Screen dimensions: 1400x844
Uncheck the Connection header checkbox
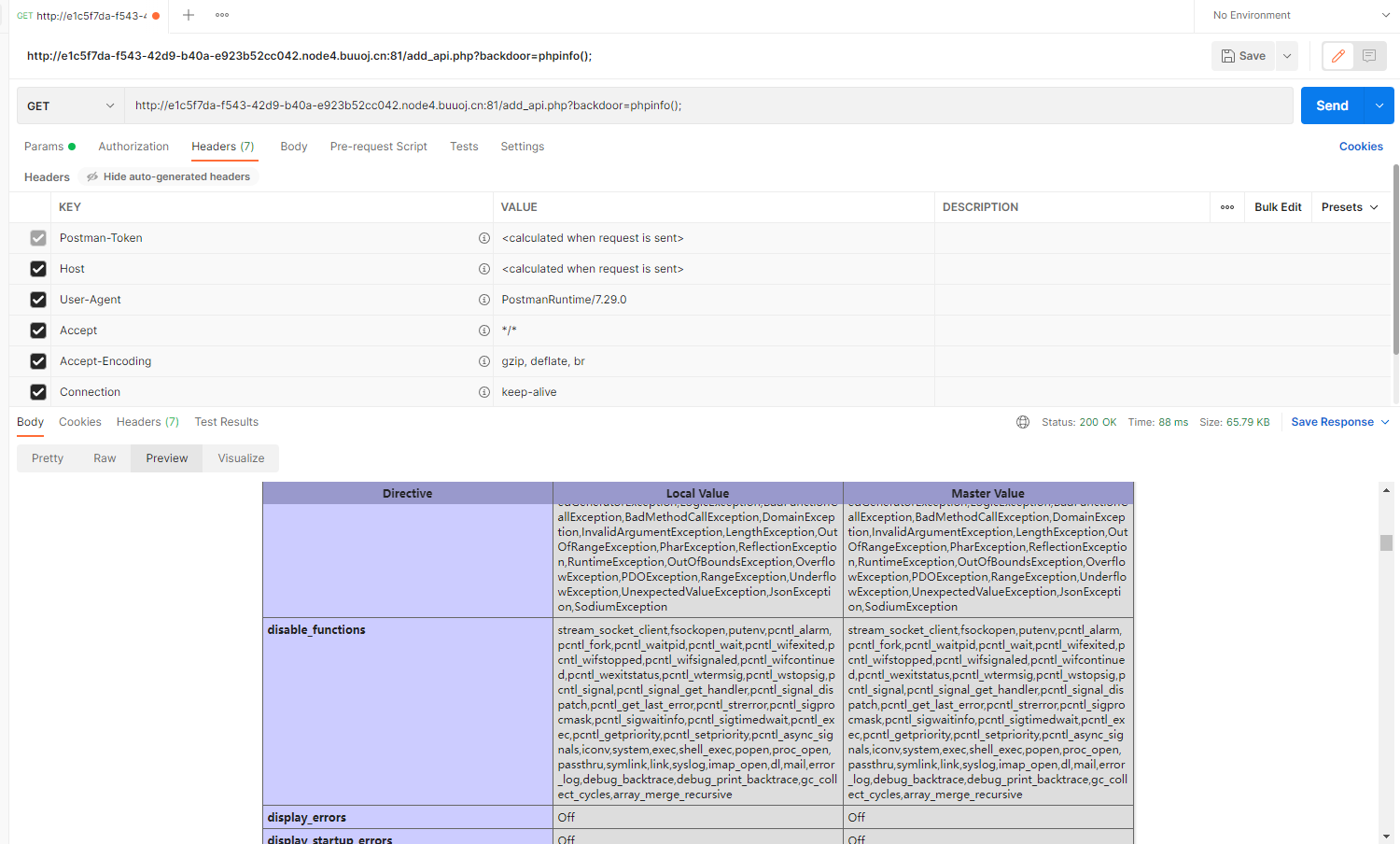(x=38, y=392)
